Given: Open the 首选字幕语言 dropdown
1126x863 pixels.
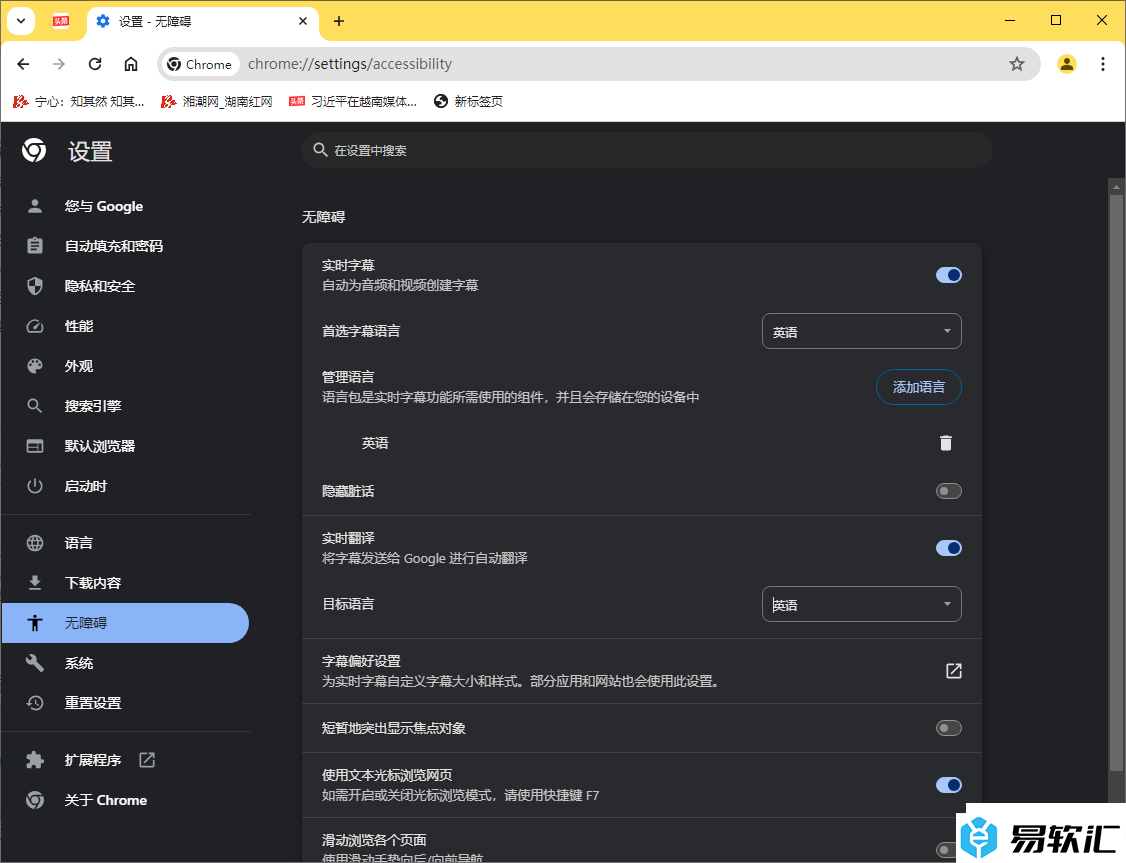Looking at the screenshot, I should click(x=861, y=331).
